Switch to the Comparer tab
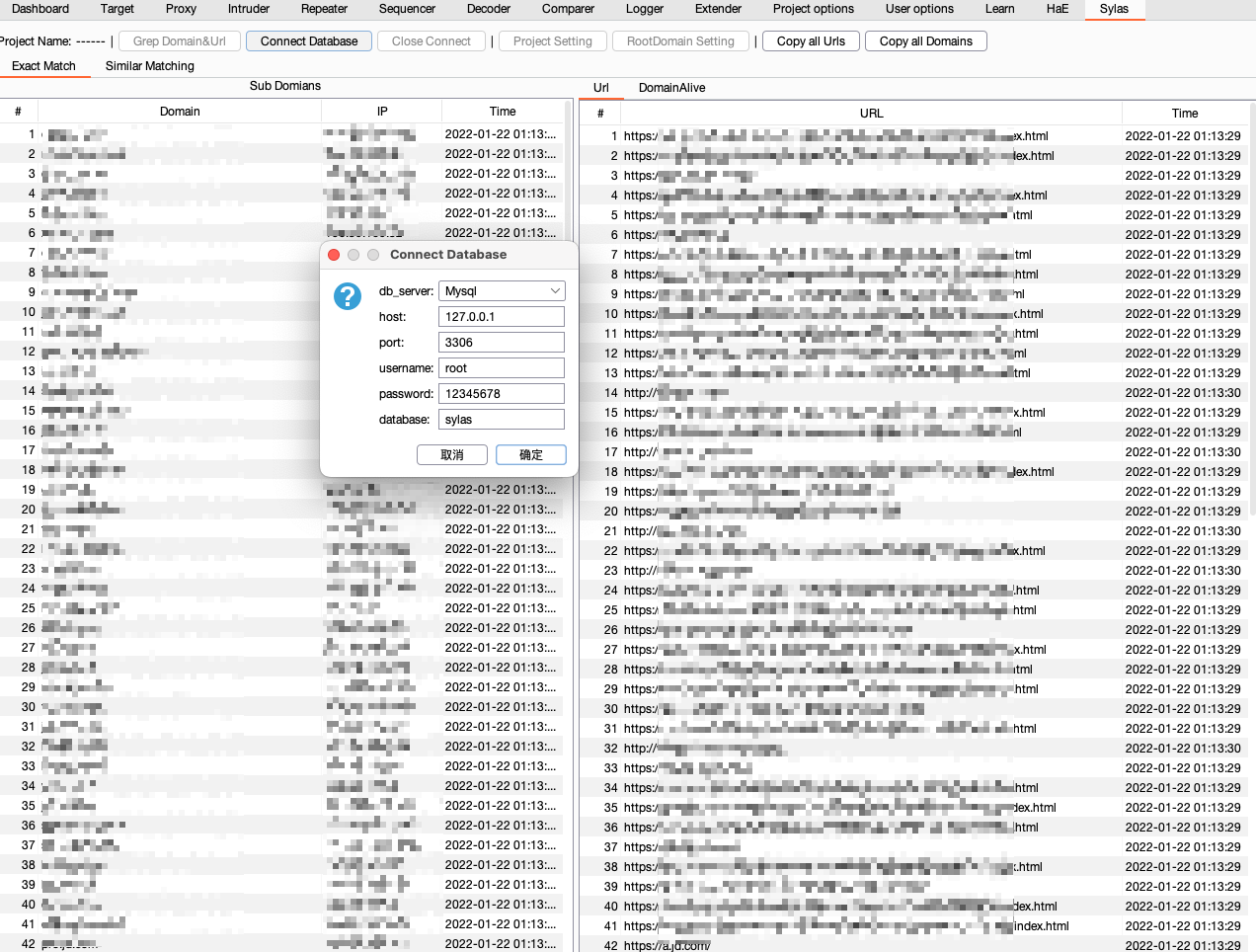Viewport: 1256px width, 952px height. 569,9
